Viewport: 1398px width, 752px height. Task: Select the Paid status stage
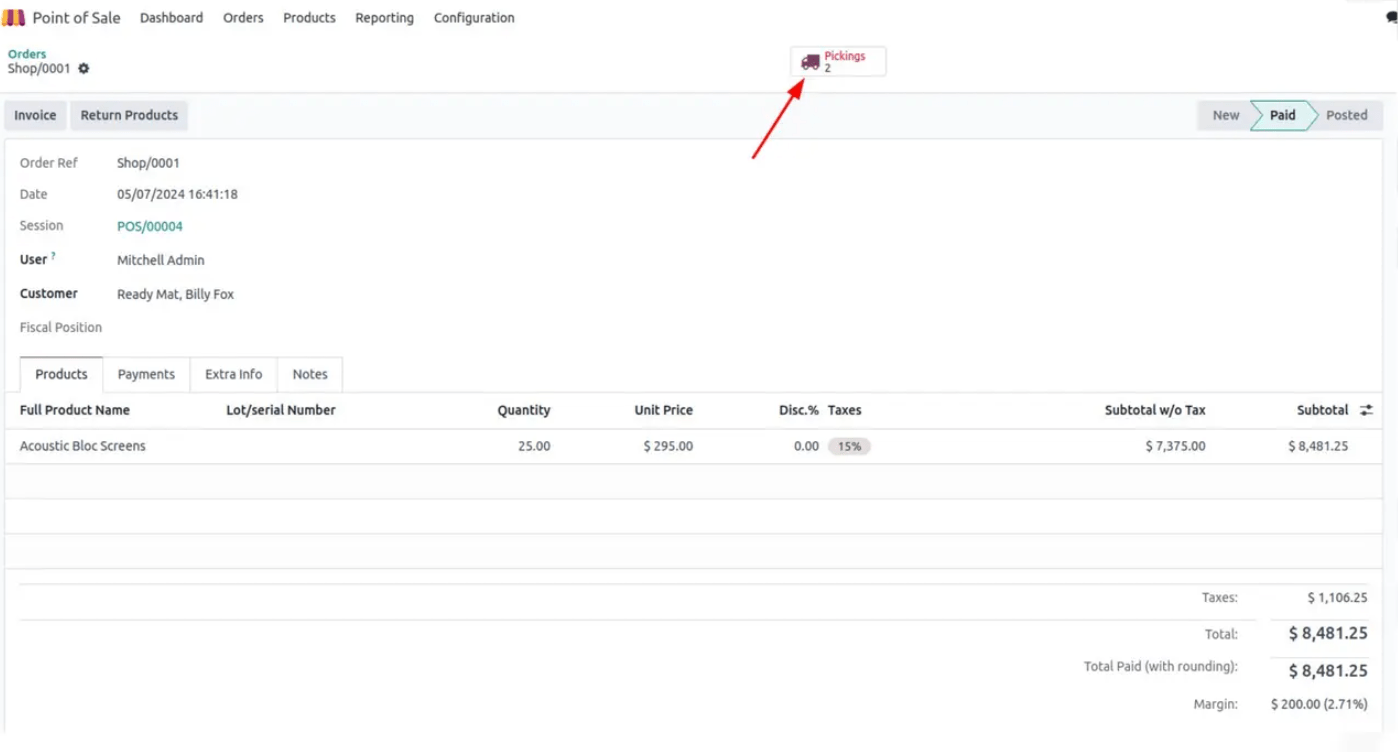(x=1282, y=115)
